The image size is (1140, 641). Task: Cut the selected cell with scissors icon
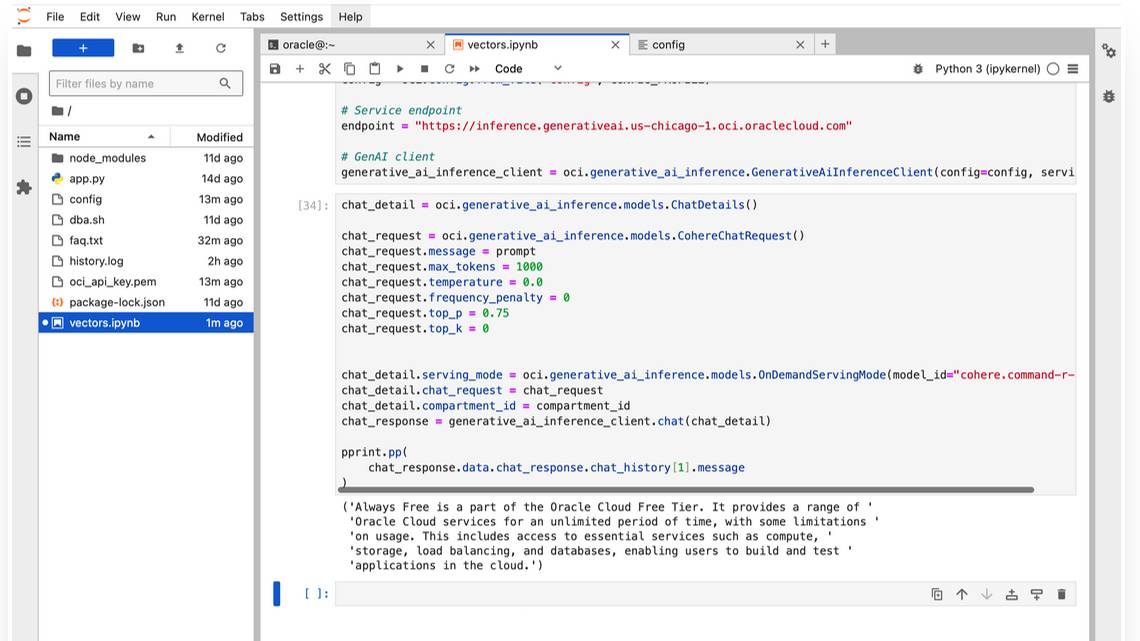click(x=324, y=68)
